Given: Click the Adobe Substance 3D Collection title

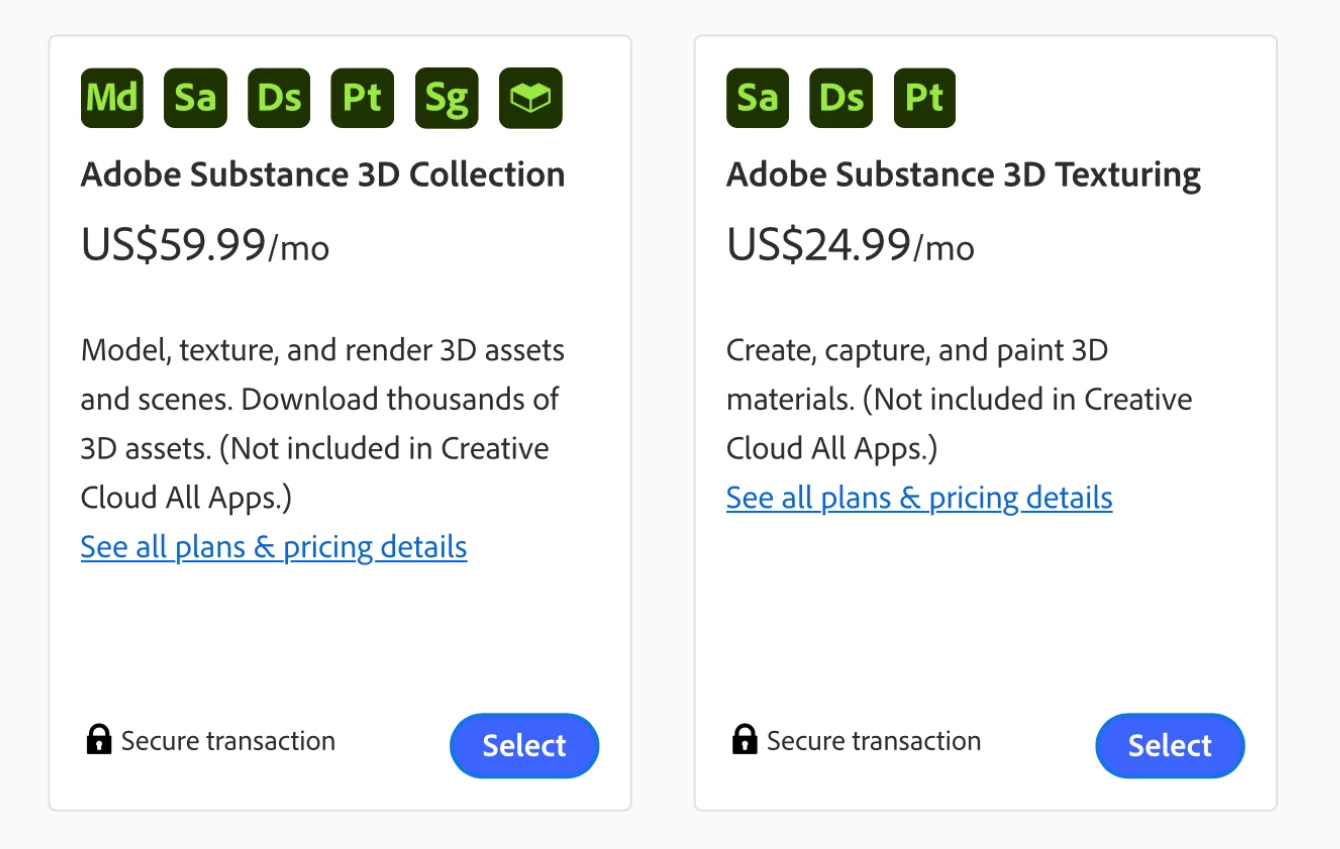Looking at the screenshot, I should click(323, 175).
